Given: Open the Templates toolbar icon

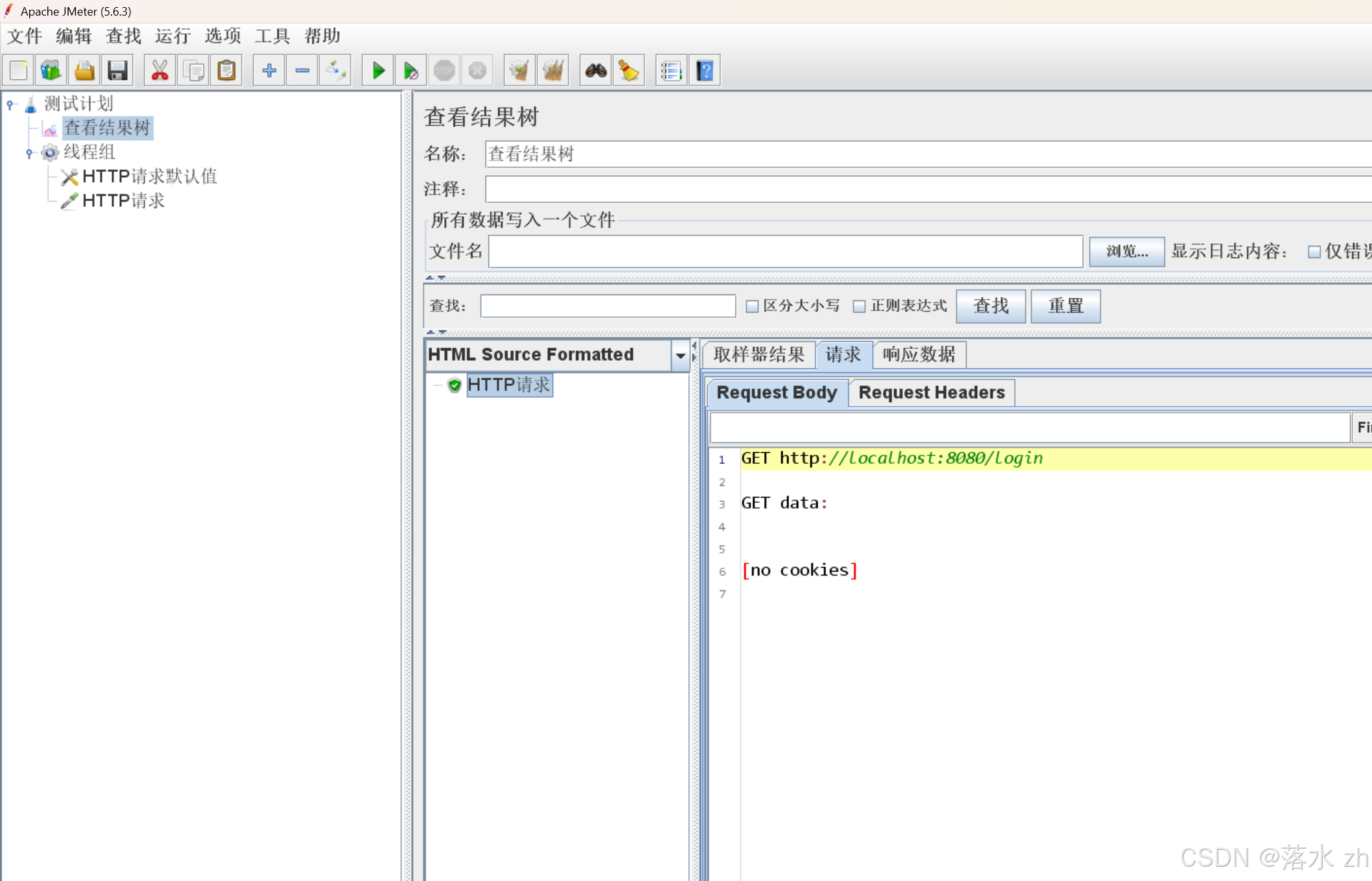Looking at the screenshot, I should point(51,70).
